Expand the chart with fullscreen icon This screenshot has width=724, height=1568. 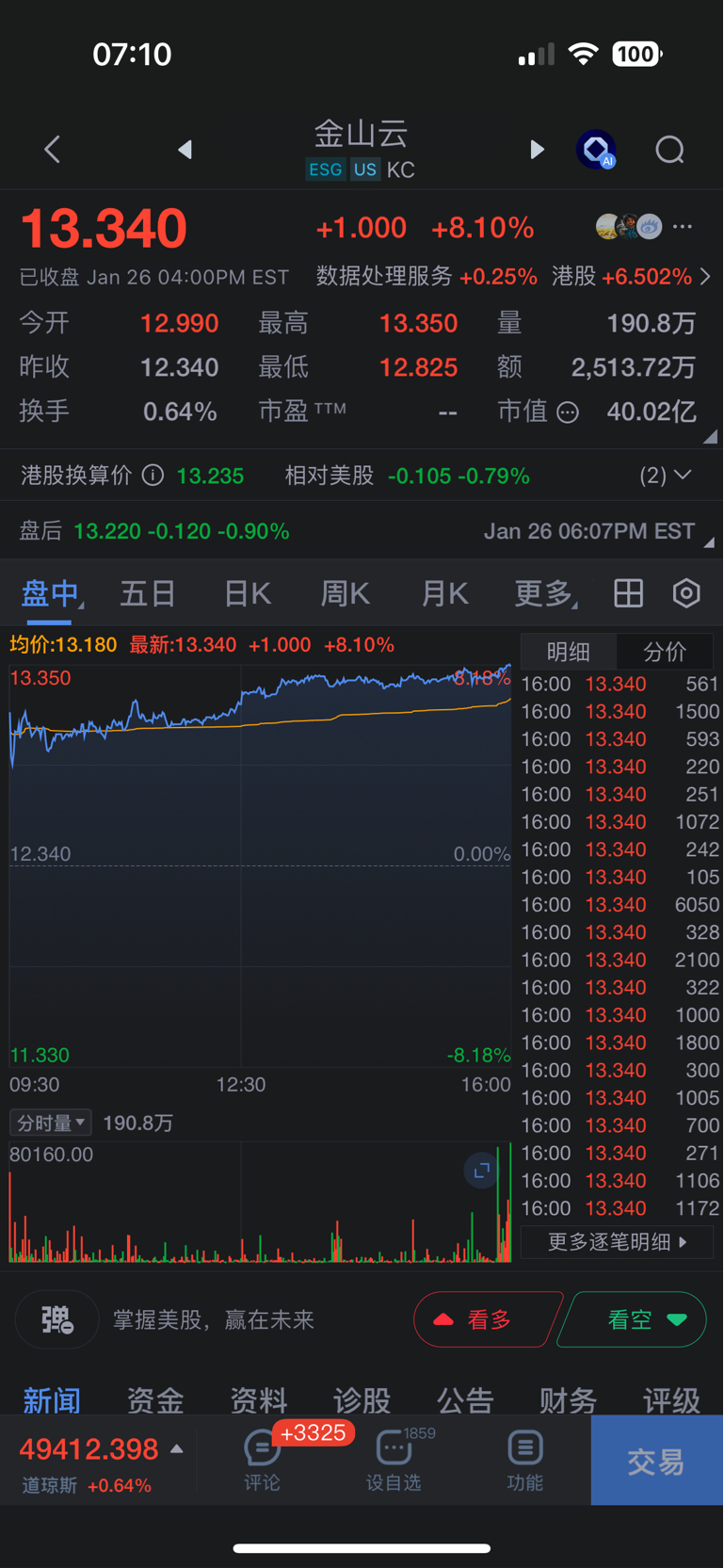pos(481,1171)
